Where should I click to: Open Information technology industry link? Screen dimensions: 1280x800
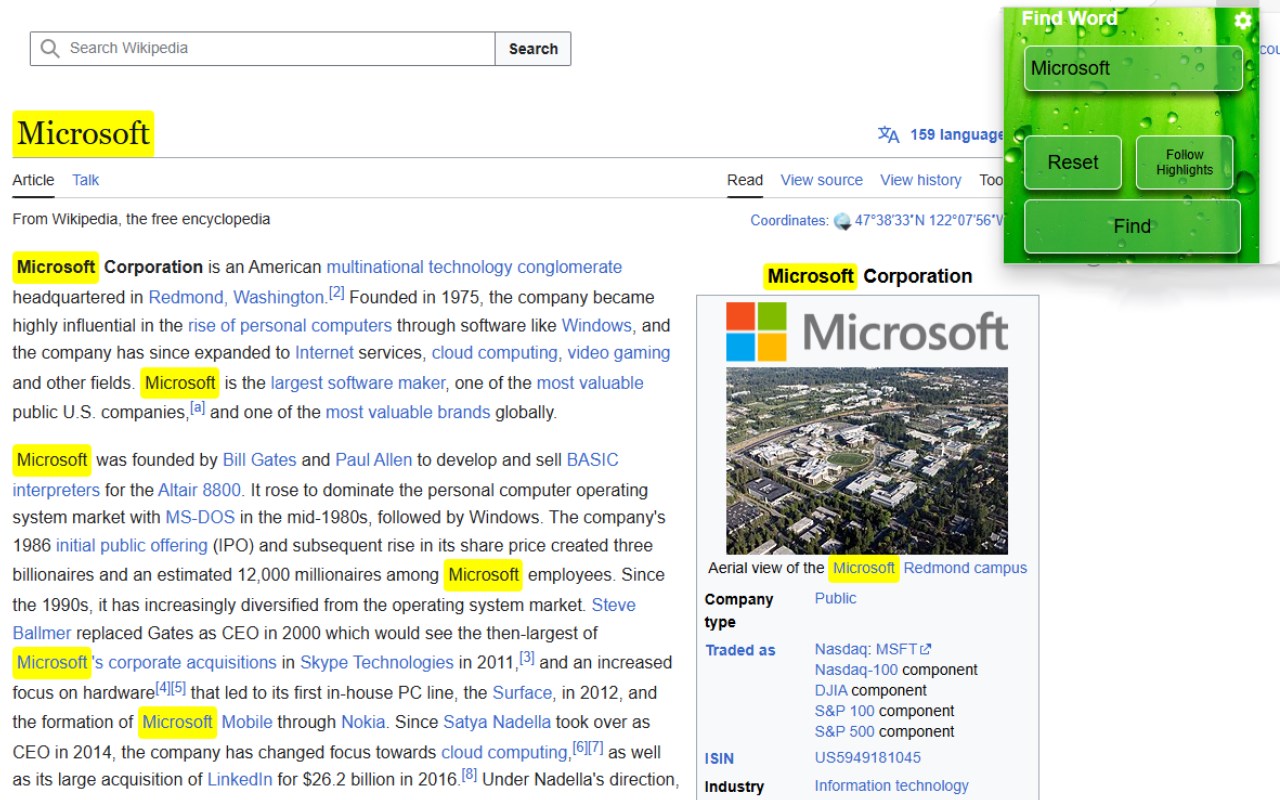pyautogui.click(x=891, y=786)
